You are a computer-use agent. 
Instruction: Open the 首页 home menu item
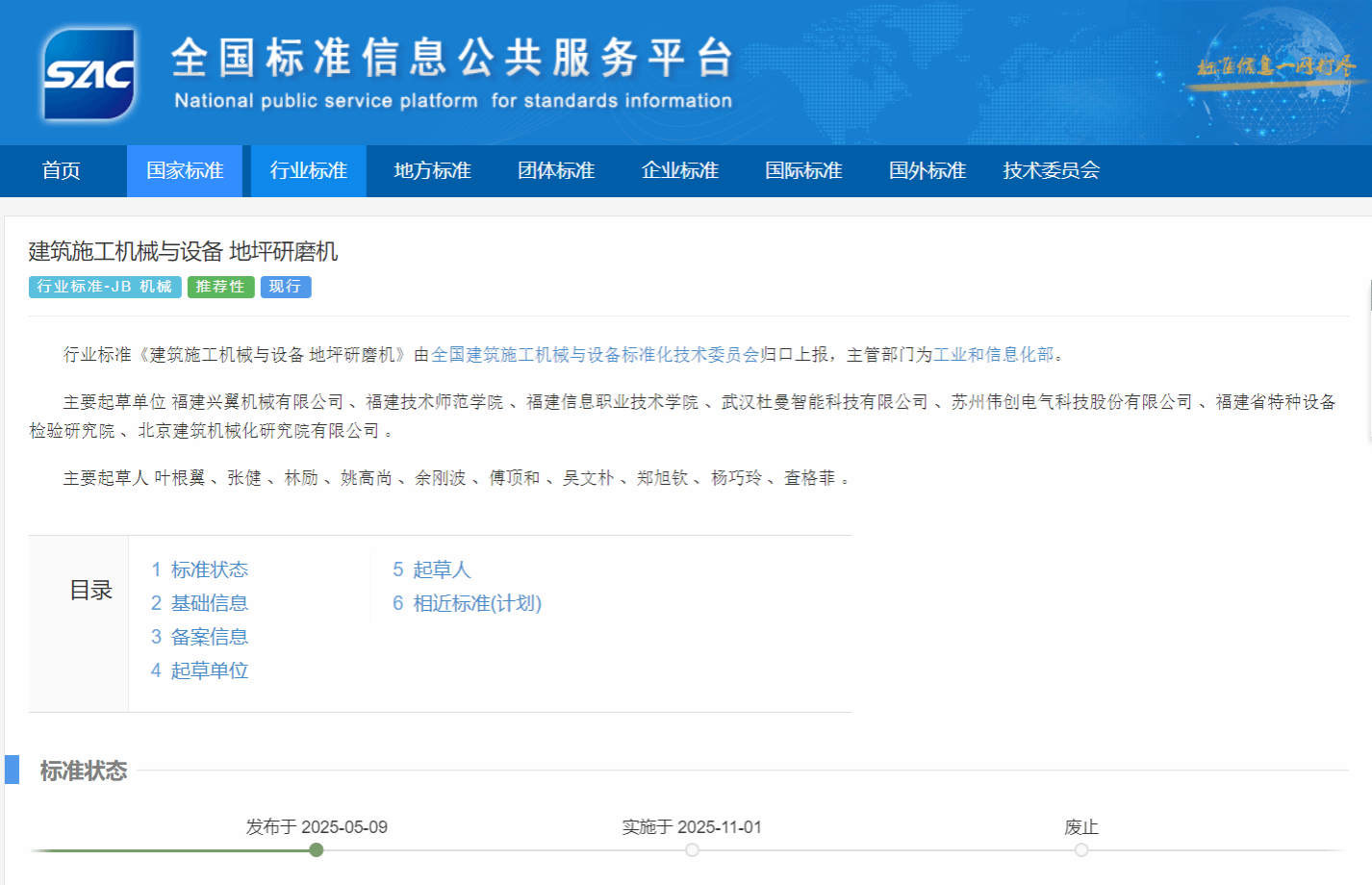[62, 171]
